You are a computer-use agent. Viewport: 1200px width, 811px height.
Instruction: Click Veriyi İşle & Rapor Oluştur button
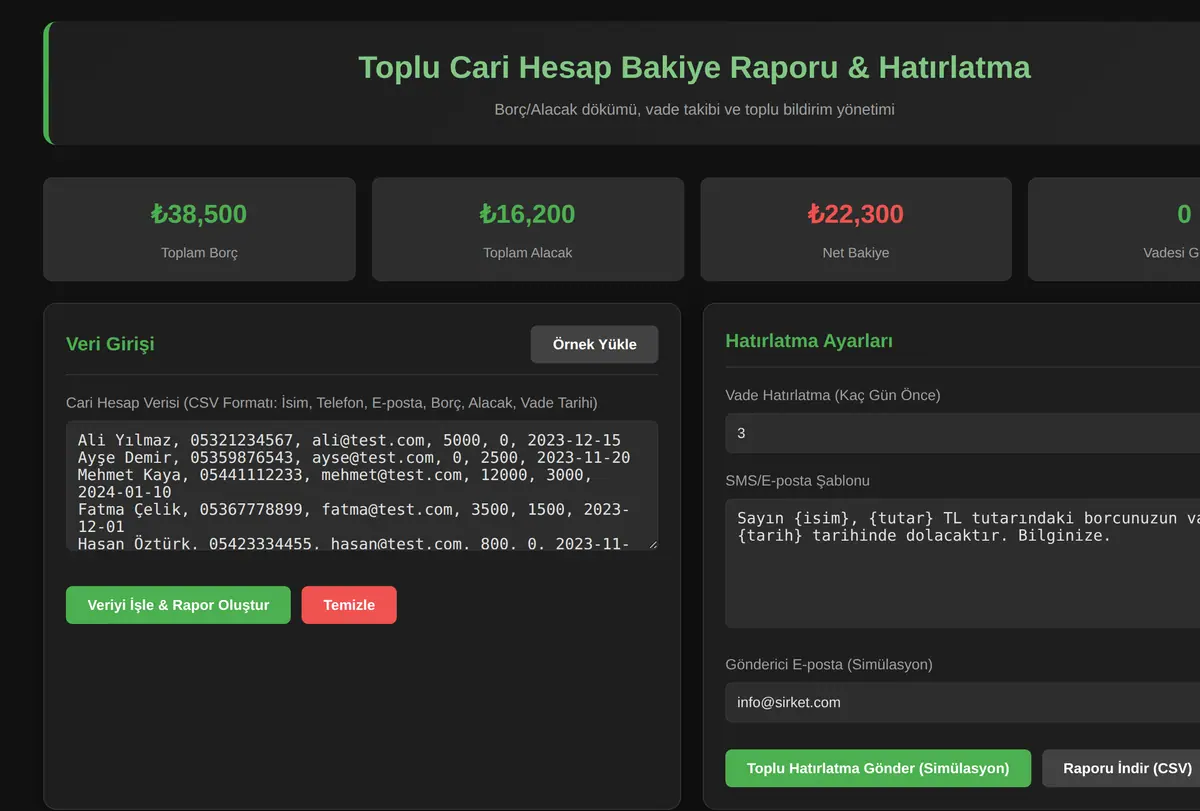tap(178, 605)
